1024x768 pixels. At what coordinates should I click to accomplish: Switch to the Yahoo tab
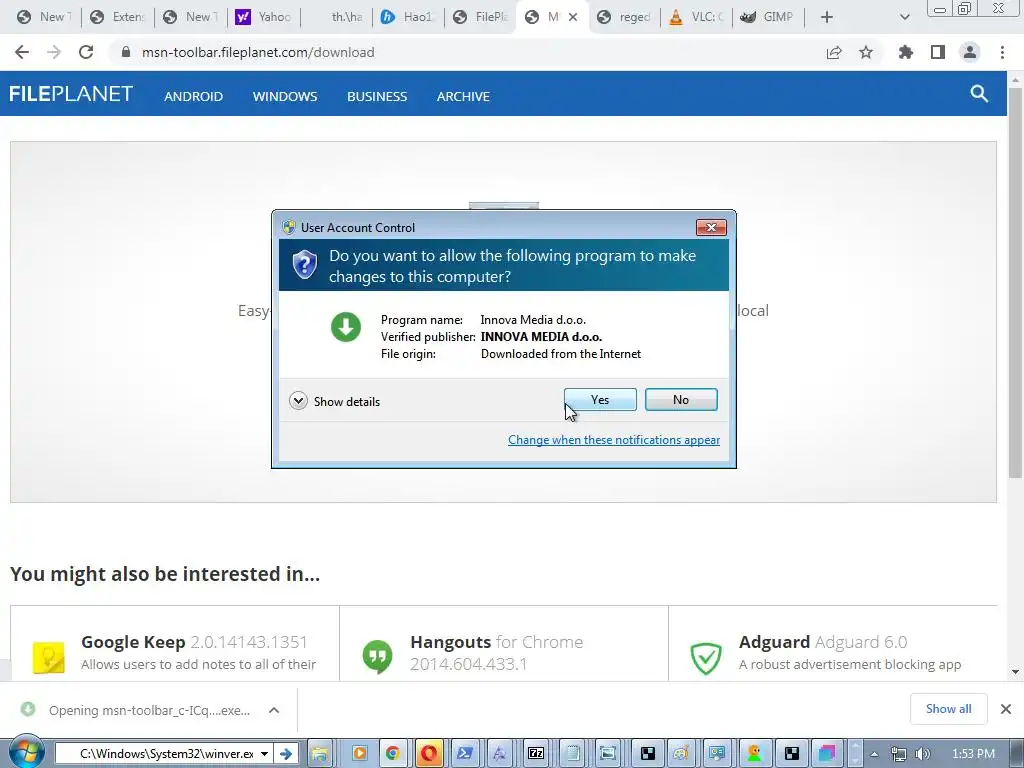pyautogui.click(x=263, y=17)
